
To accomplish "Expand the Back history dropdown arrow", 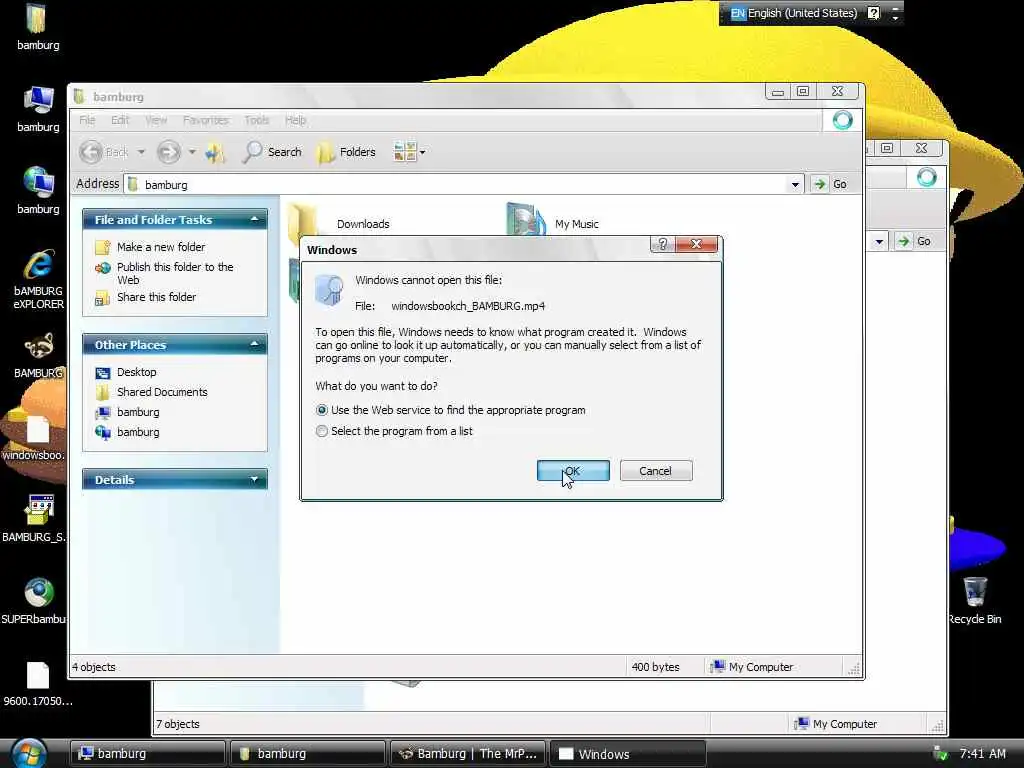I will (x=141, y=152).
